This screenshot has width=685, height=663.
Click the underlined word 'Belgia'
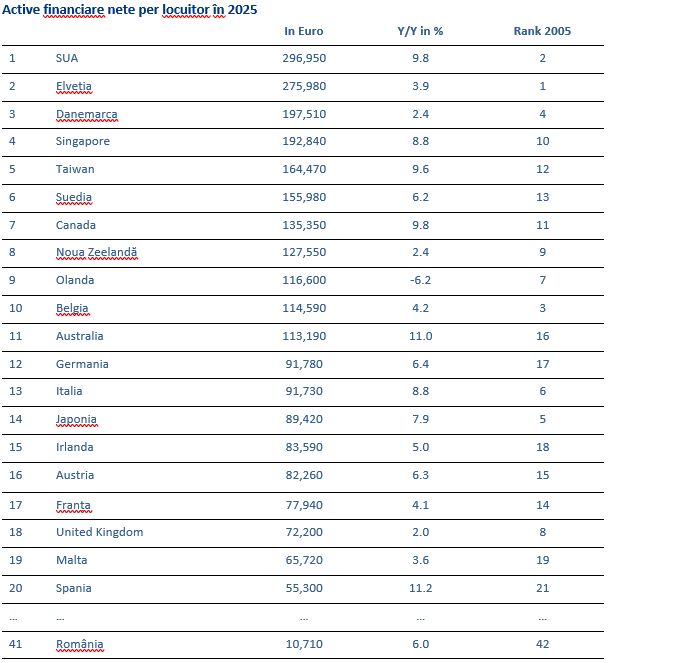(72, 308)
